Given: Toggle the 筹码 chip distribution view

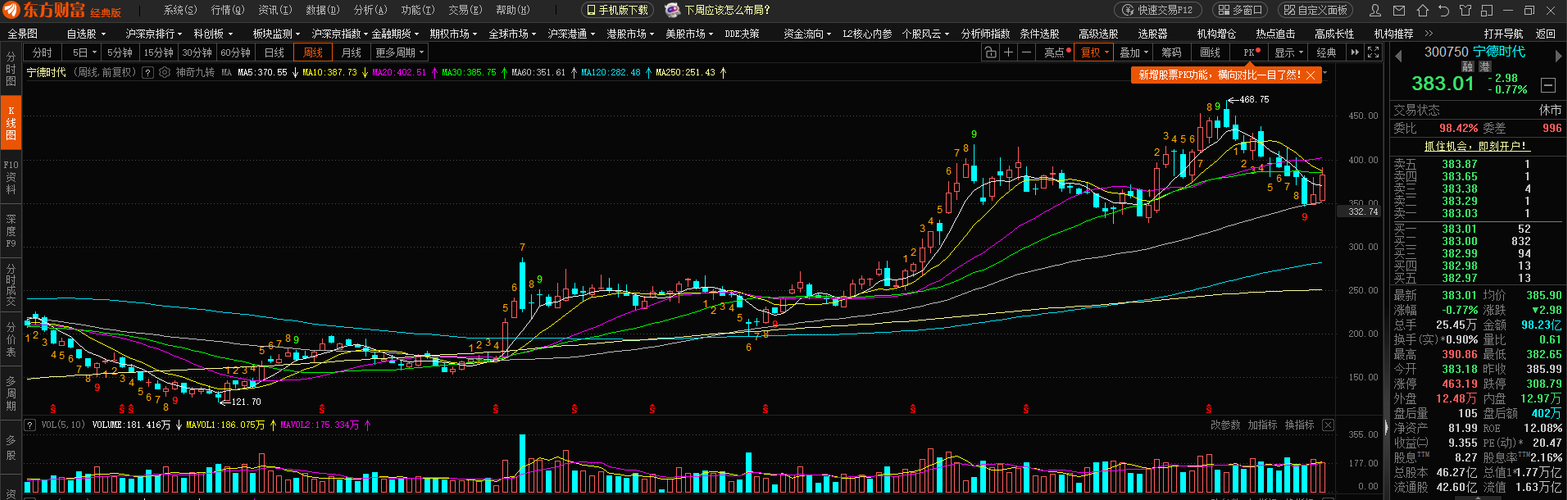Looking at the screenshot, I should click(x=1172, y=53).
